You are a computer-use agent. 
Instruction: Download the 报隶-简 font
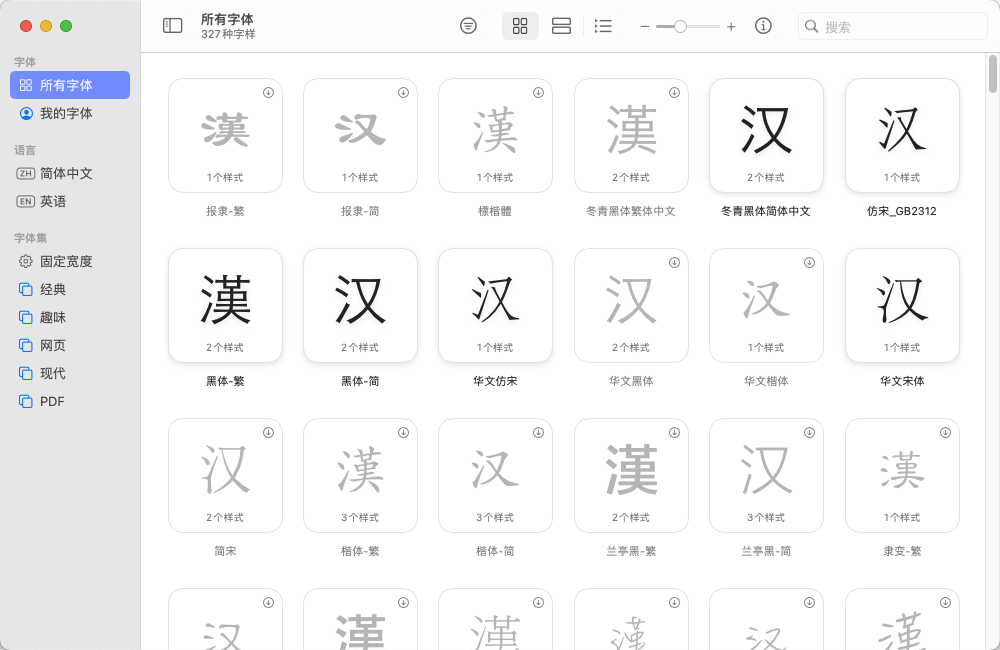pyautogui.click(x=404, y=92)
